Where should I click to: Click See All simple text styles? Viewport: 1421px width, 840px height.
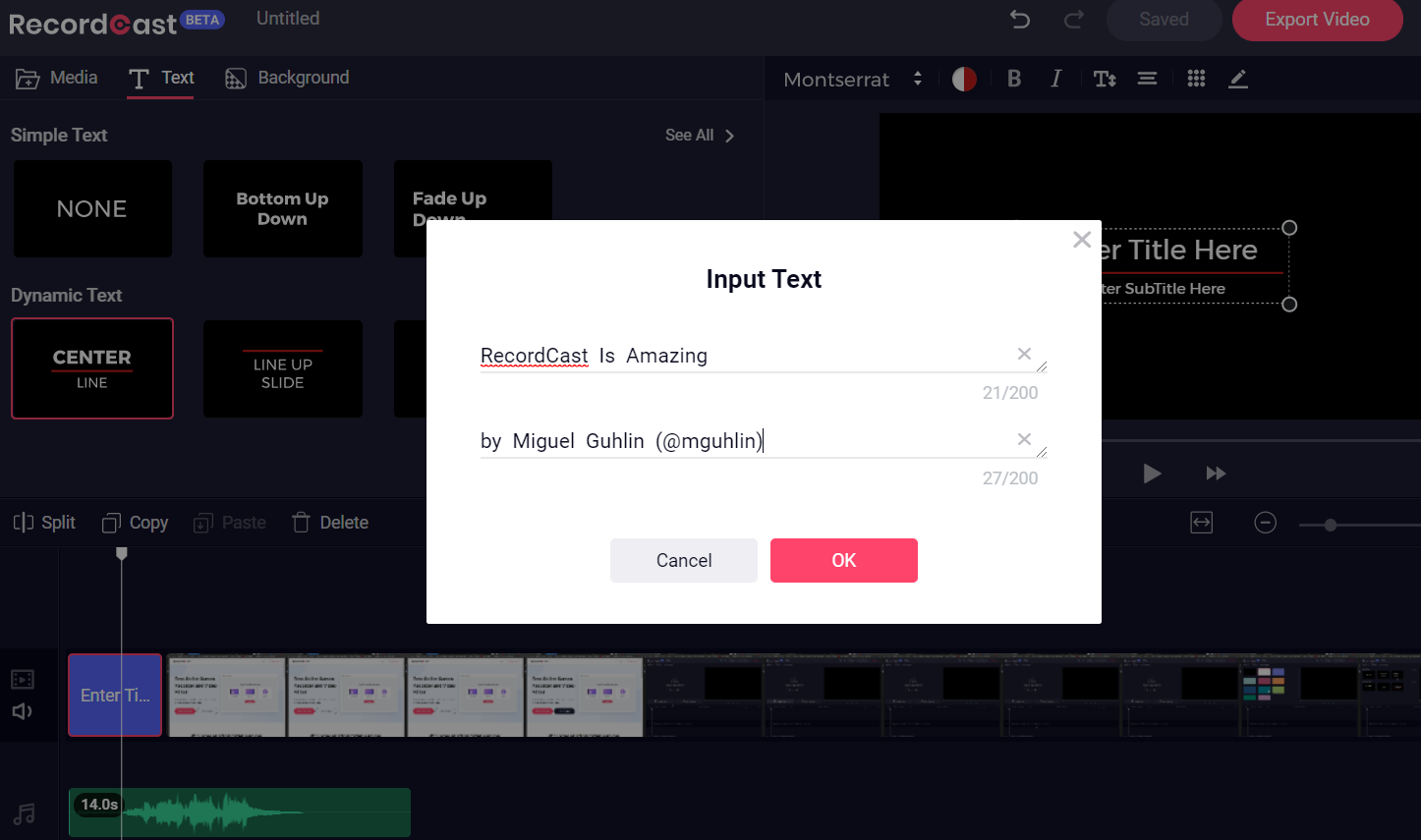tap(700, 136)
